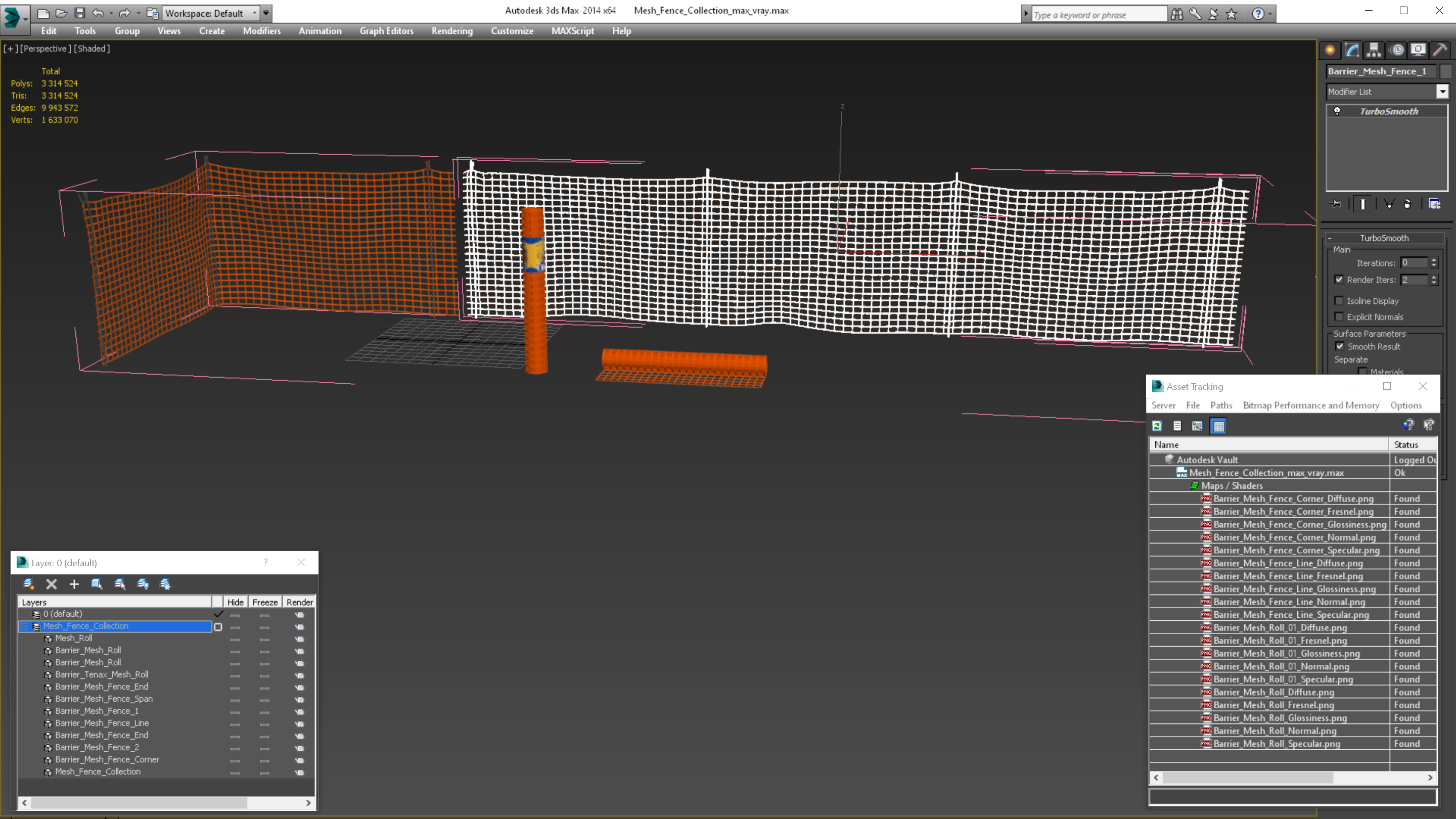1456x819 pixels.
Task: Toggle the Render Iters checkbox
Action: coord(1338,279)
